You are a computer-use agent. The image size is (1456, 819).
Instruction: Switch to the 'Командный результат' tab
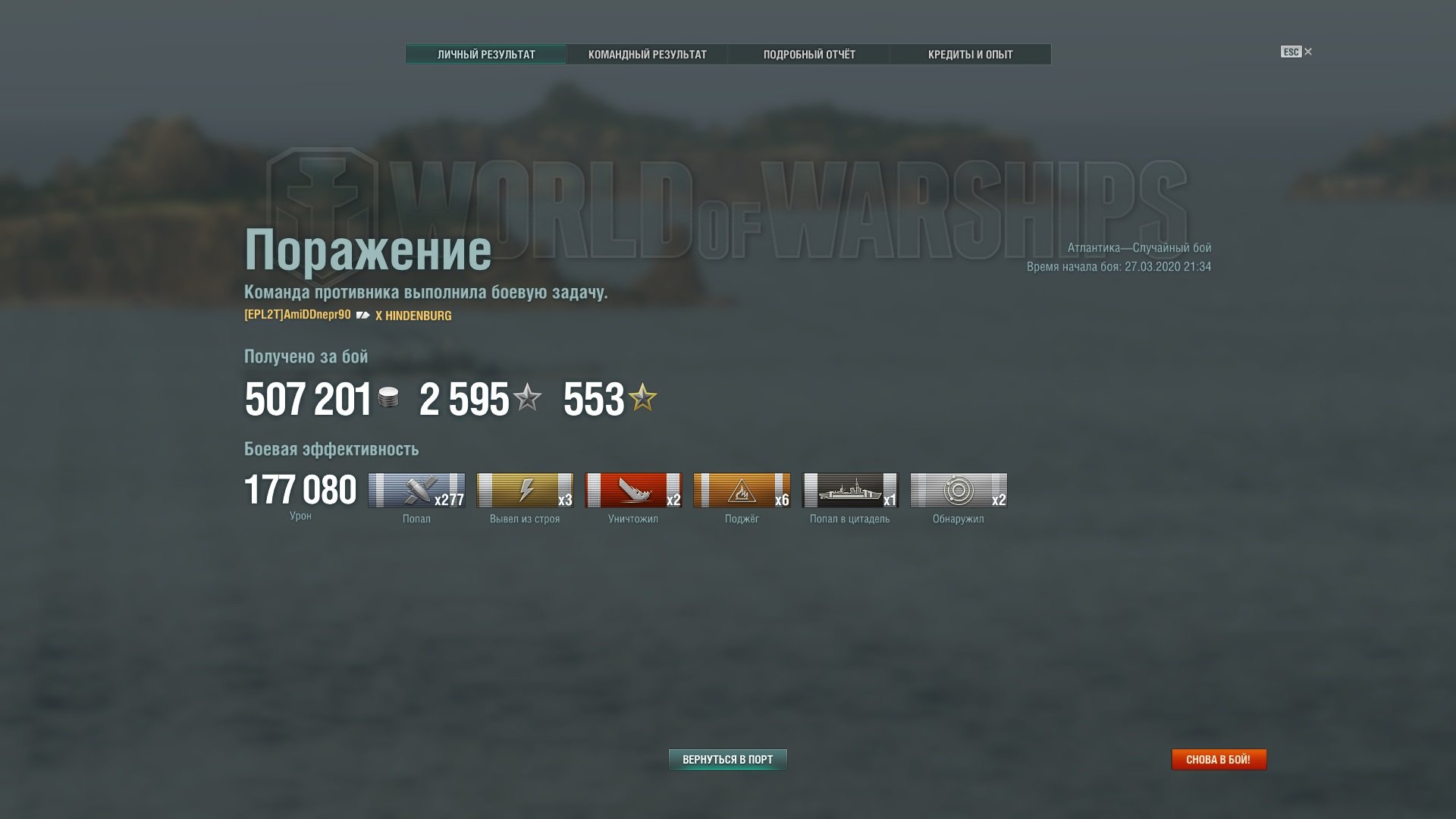648,55
